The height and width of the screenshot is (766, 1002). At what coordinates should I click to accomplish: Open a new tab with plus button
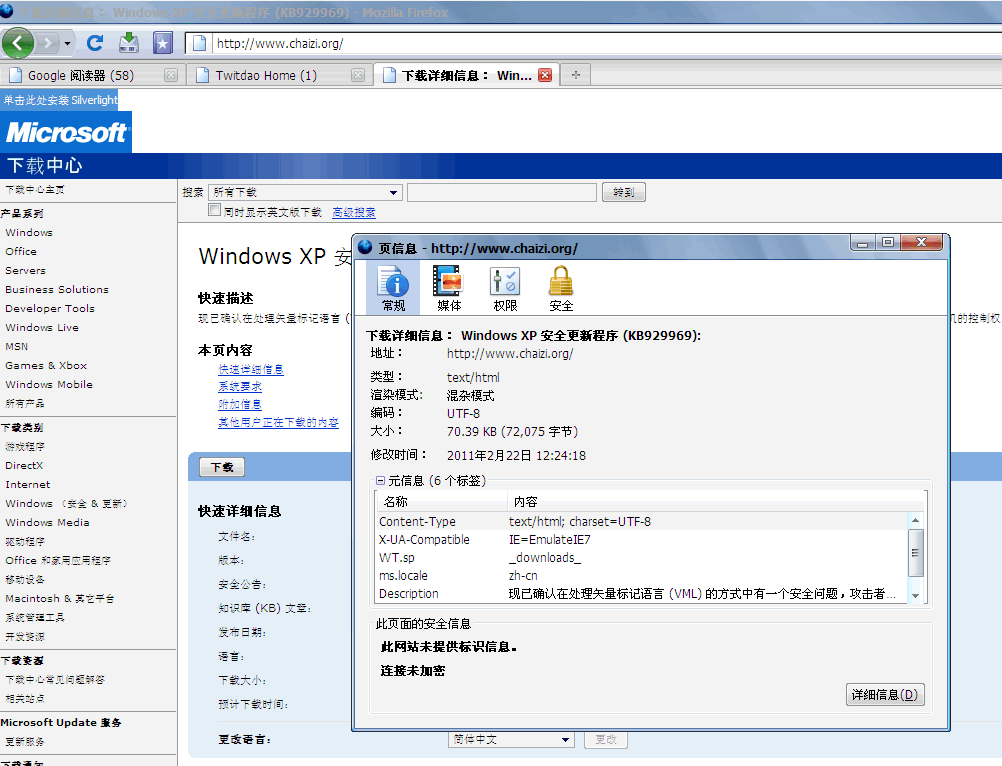[576, 75]
